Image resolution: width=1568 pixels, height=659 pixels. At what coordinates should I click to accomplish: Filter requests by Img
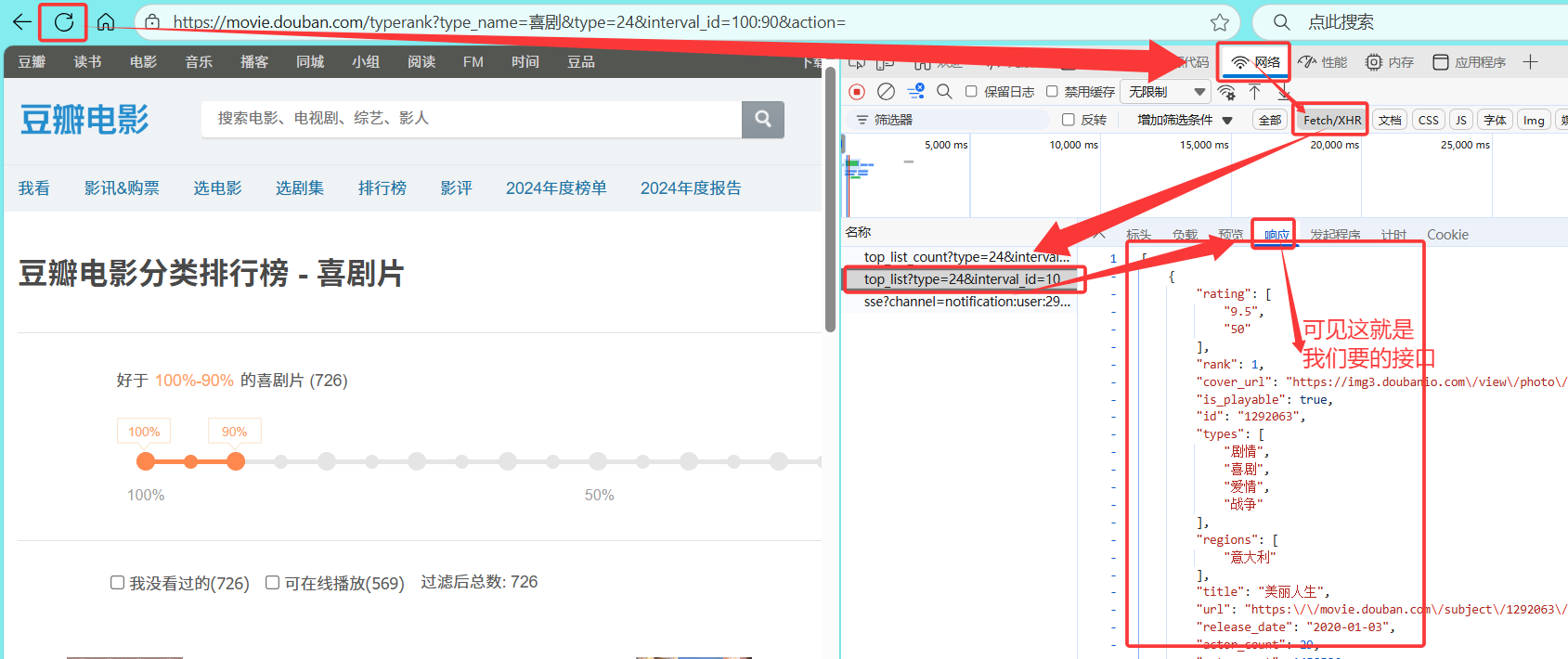pyautogui.click(x=1534, y=120)
